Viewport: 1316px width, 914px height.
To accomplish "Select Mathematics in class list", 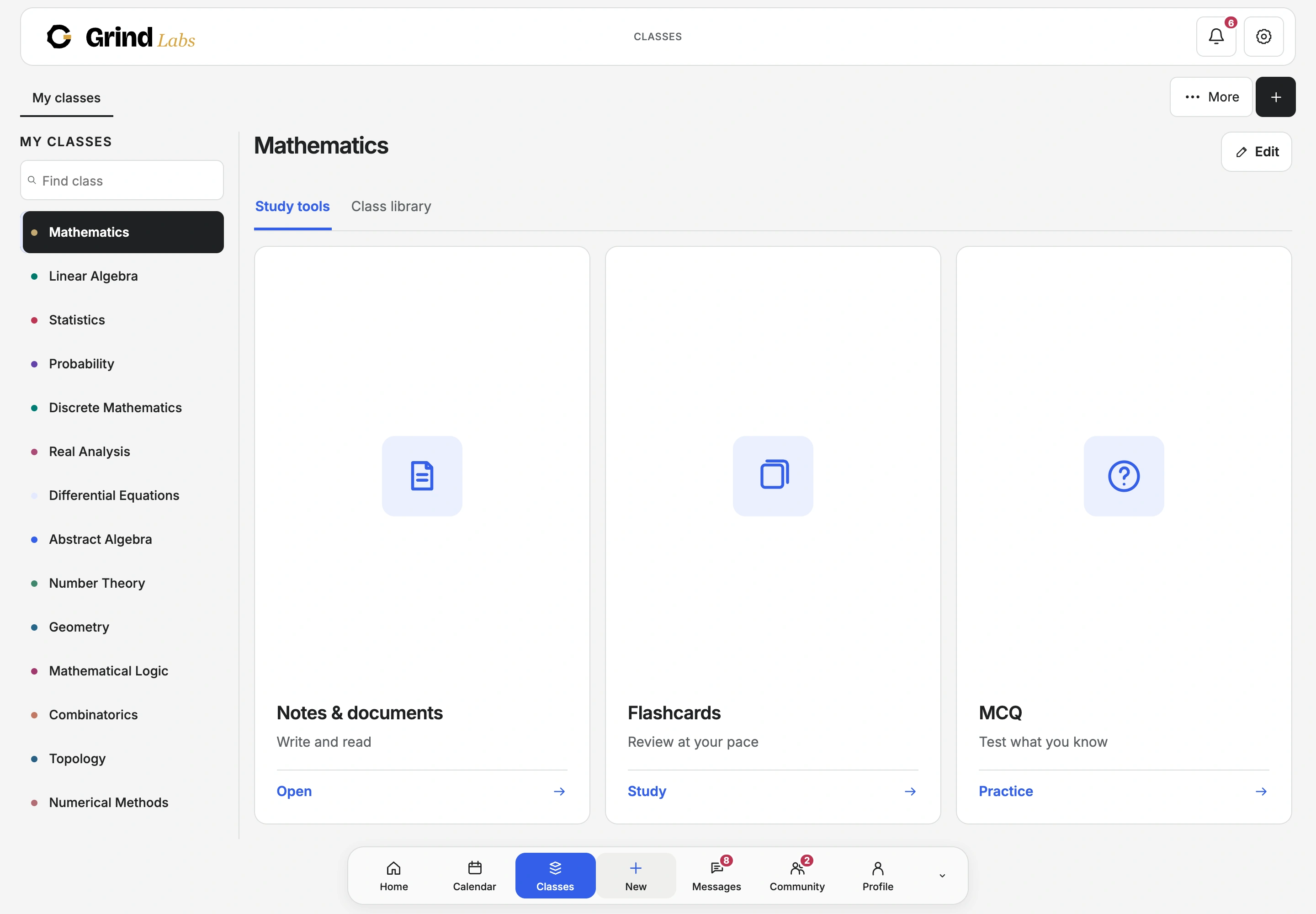I will tap(122, 232).
